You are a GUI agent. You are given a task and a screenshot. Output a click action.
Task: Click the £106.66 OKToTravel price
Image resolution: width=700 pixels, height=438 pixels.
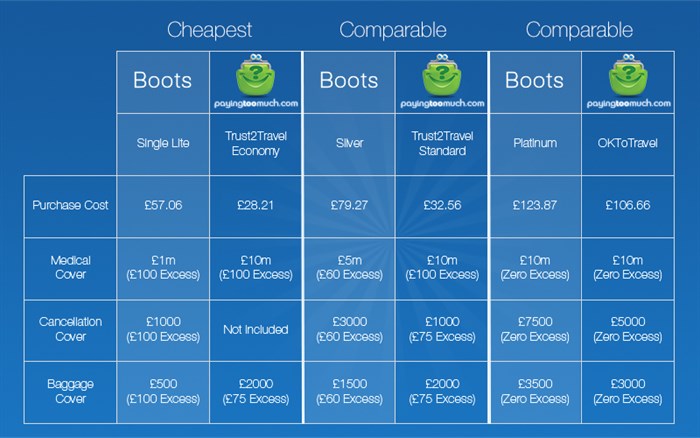pos(628,205)
